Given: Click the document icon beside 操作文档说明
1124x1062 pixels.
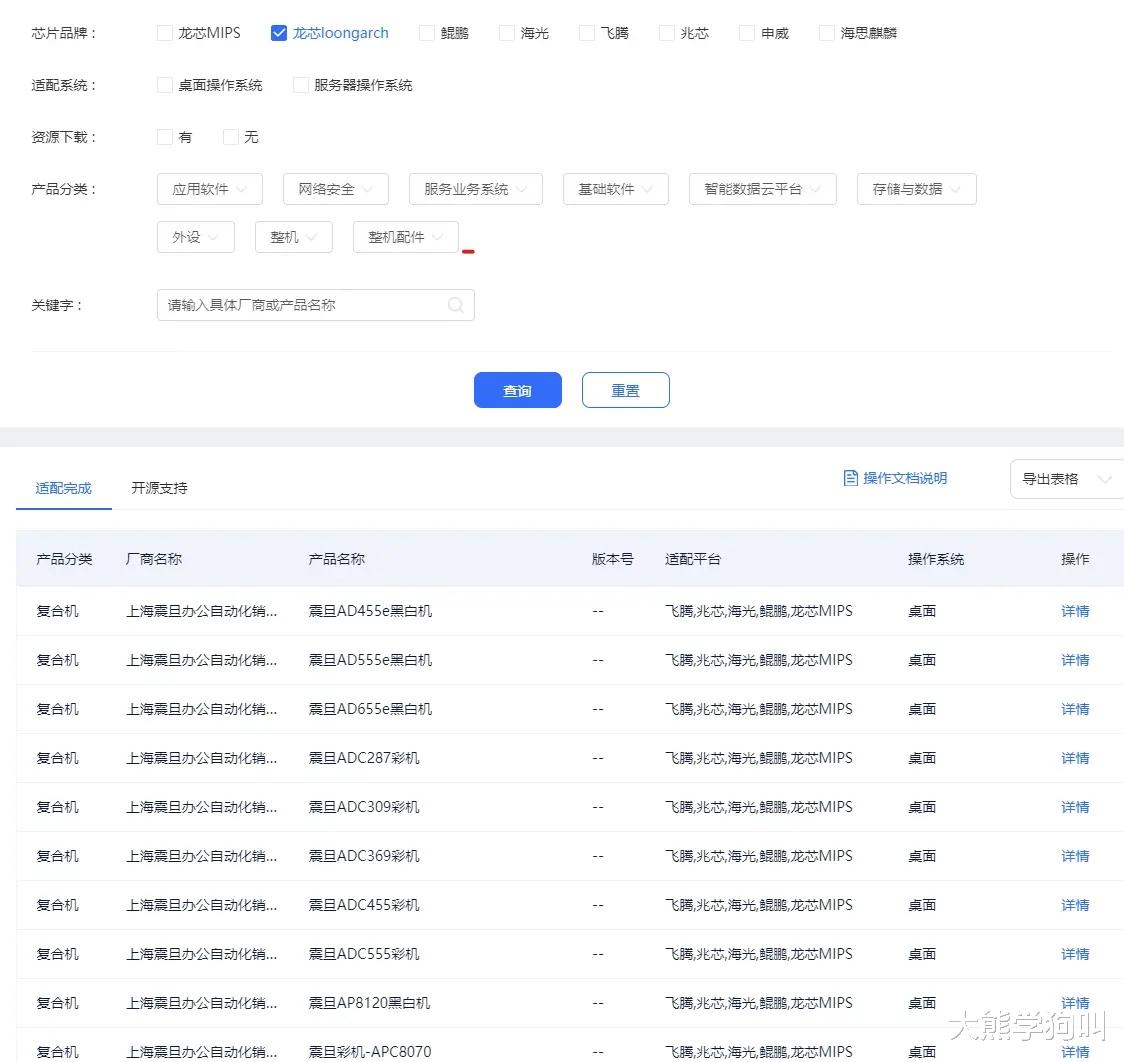Looking at the screenshot, I should (x=850, y=478).
